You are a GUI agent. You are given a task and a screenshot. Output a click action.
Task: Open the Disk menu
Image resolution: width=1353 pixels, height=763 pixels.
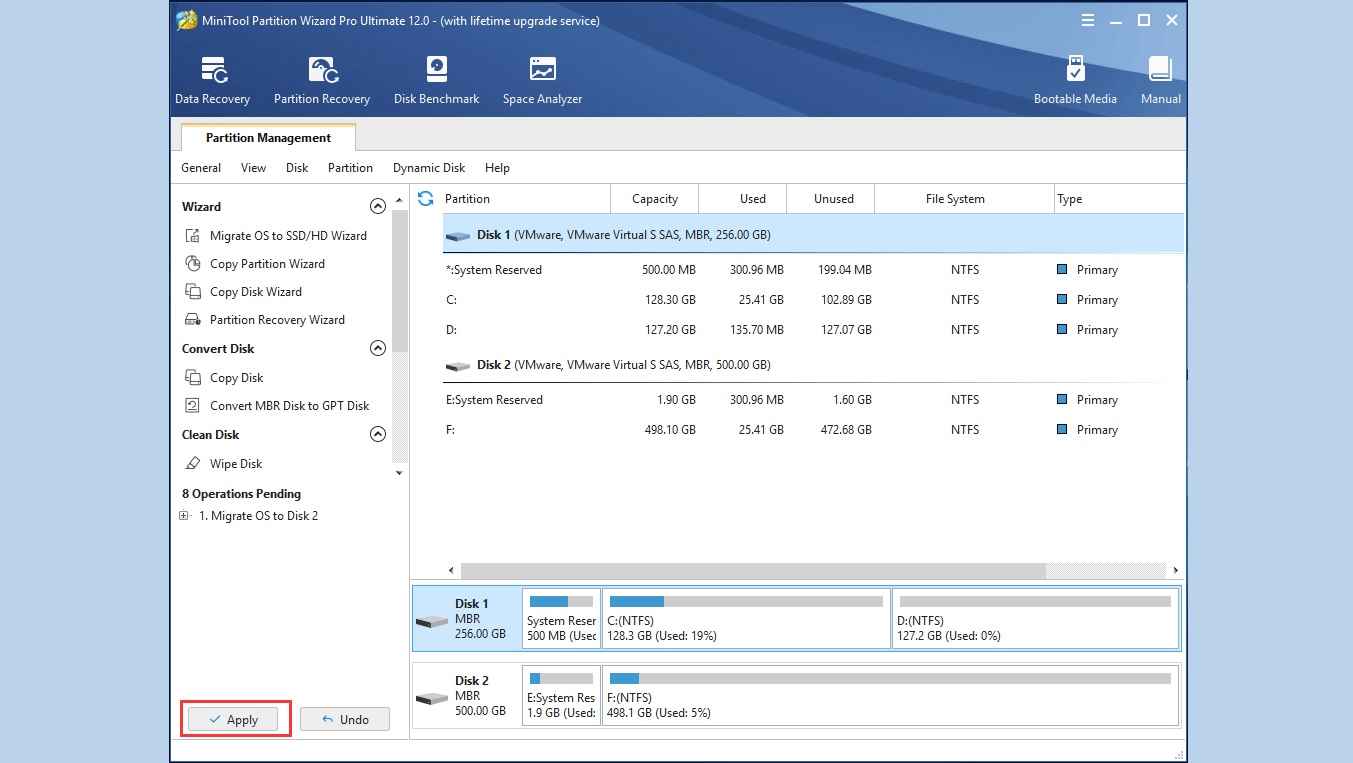click(297, 168)
